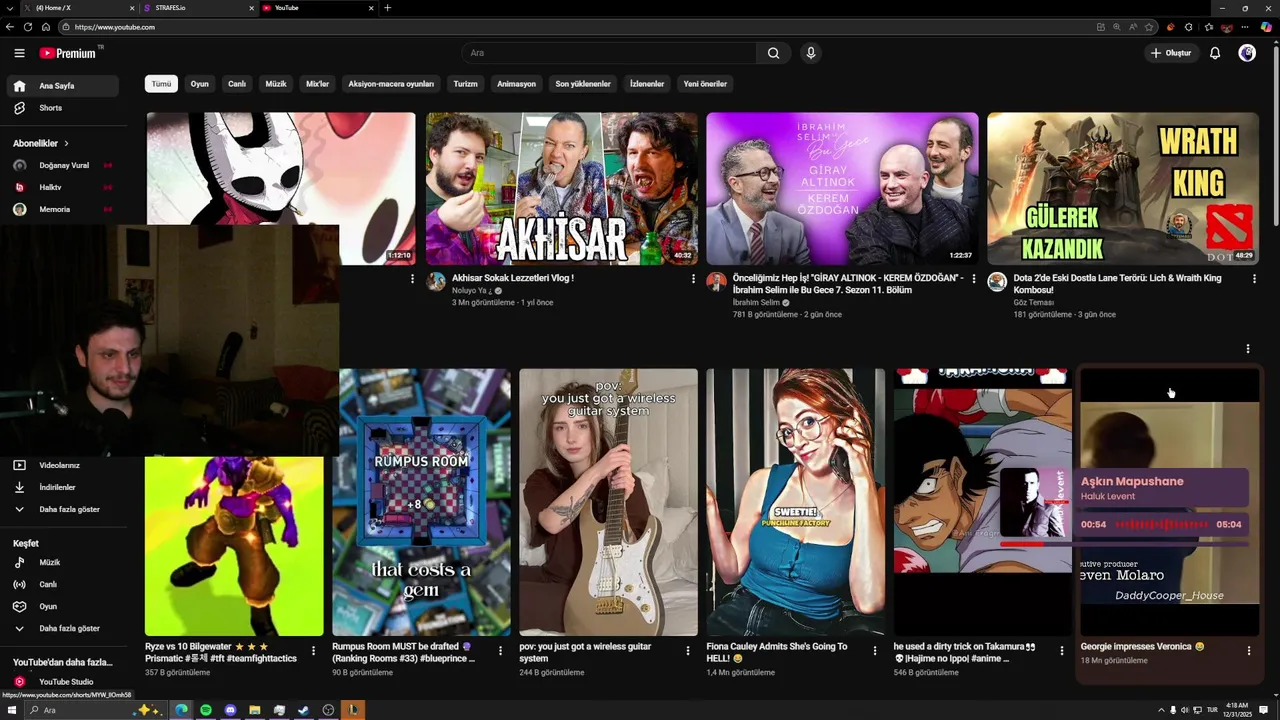
Task: Click the YouTube Premium logo
Action: 68,53
